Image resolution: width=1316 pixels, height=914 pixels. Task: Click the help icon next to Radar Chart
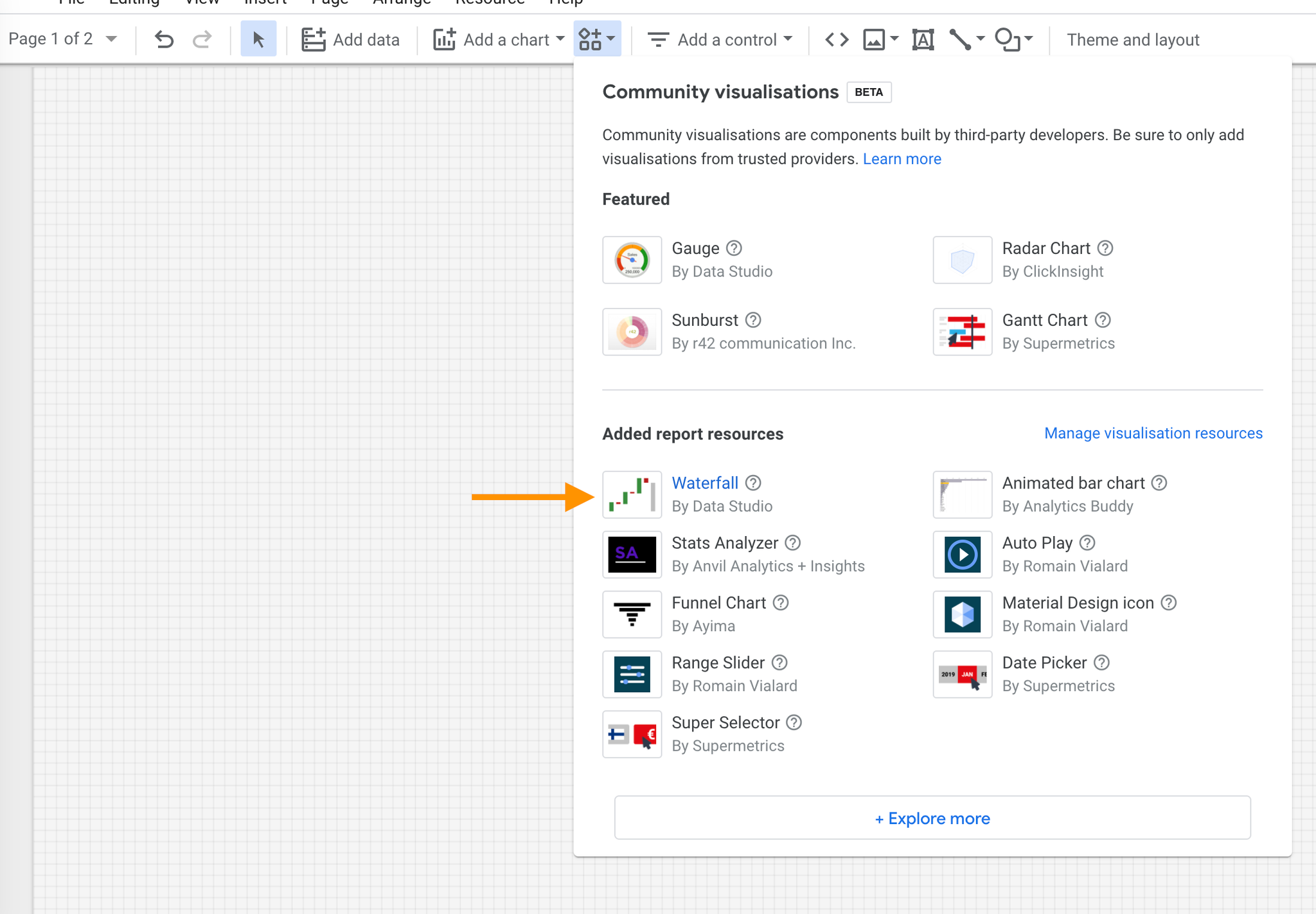click(1105, 248)
